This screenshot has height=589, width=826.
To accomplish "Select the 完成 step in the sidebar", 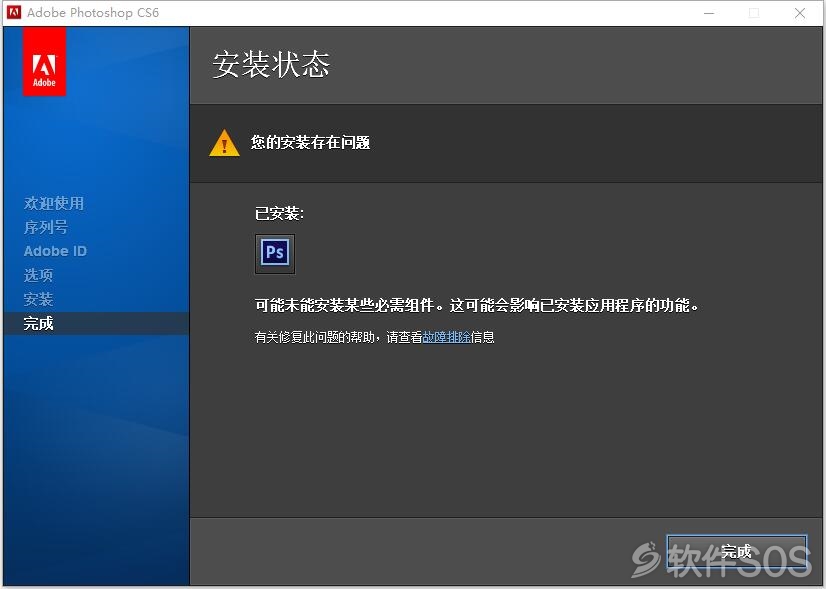I will tap(96, 323).
